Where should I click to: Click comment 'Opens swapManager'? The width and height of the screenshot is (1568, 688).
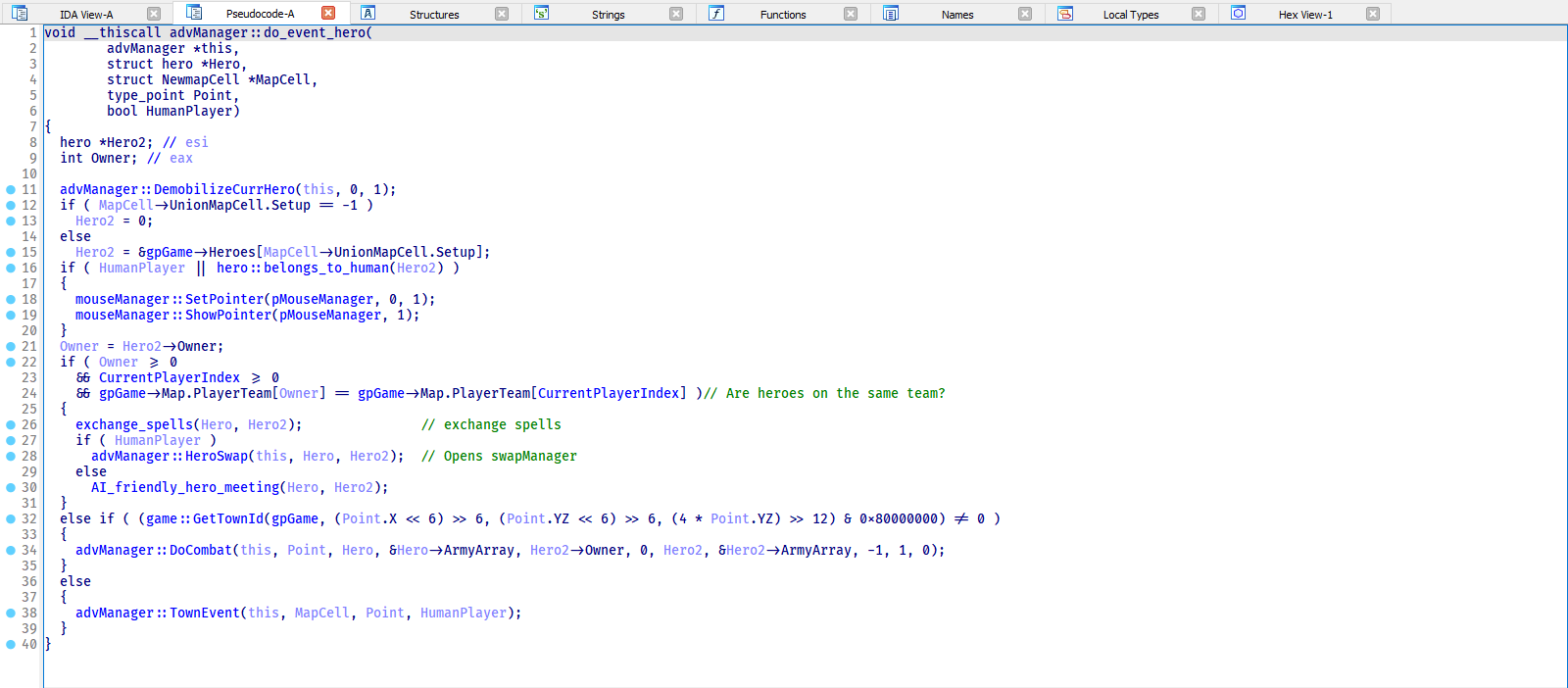[x=499, y=456]
